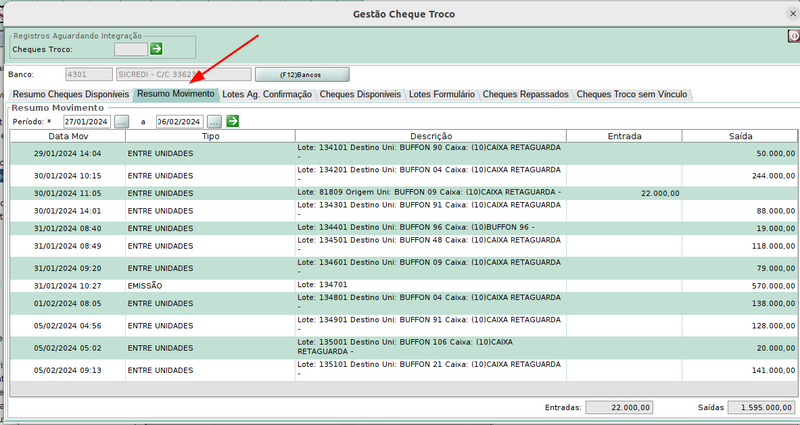The image size is (800, 425).
Task: Switch to Resumo Cheques Disponíveis tab
Action: (70, 94)
